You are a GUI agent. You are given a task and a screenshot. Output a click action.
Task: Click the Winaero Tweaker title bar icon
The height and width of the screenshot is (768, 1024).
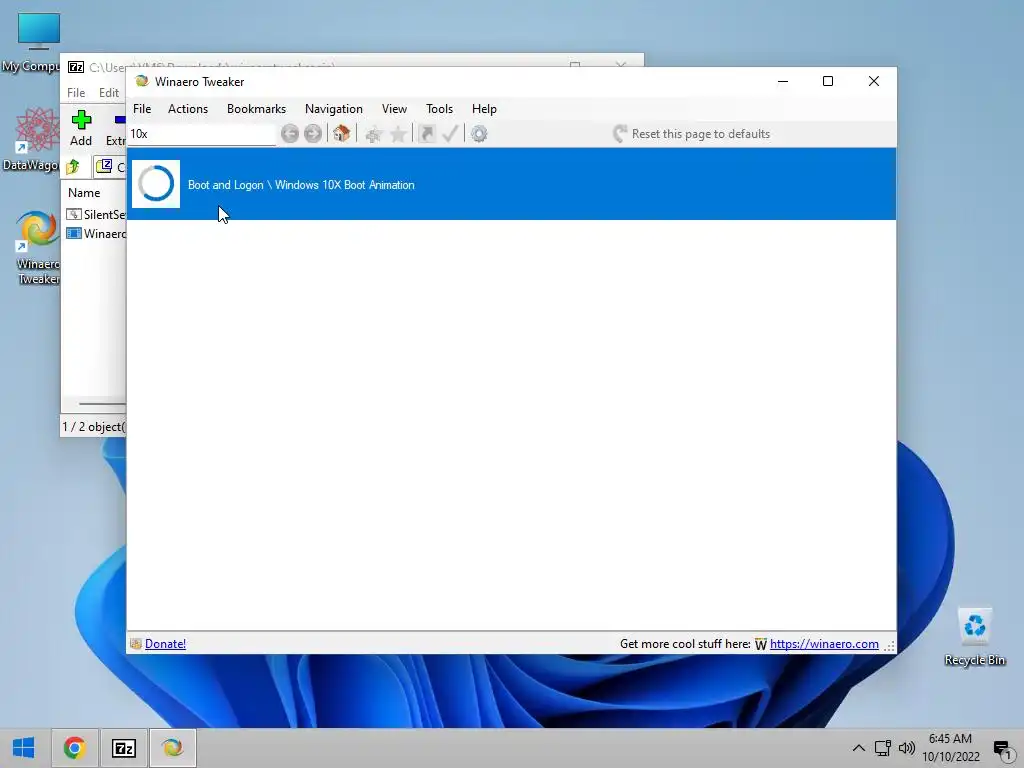[142, 81]
